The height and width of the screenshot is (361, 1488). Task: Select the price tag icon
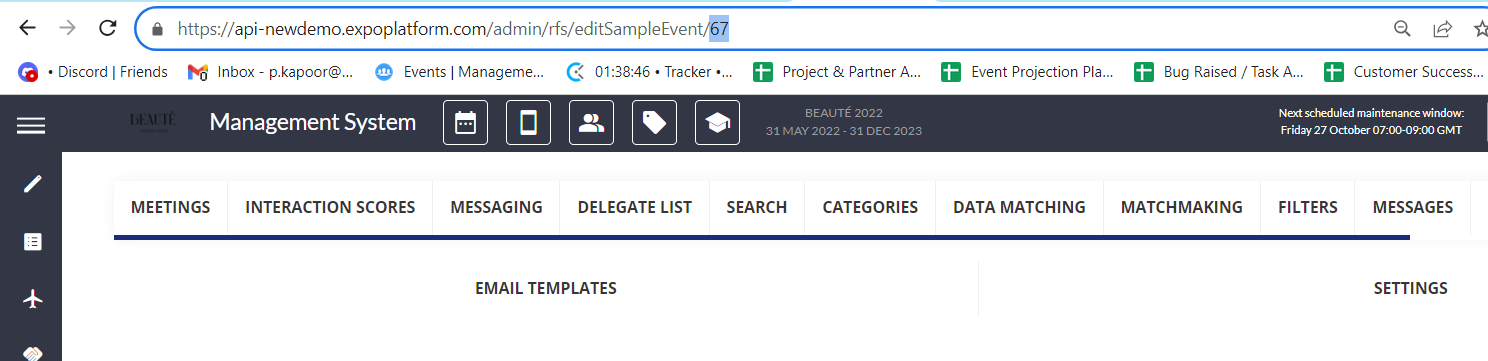coord(654,123)
